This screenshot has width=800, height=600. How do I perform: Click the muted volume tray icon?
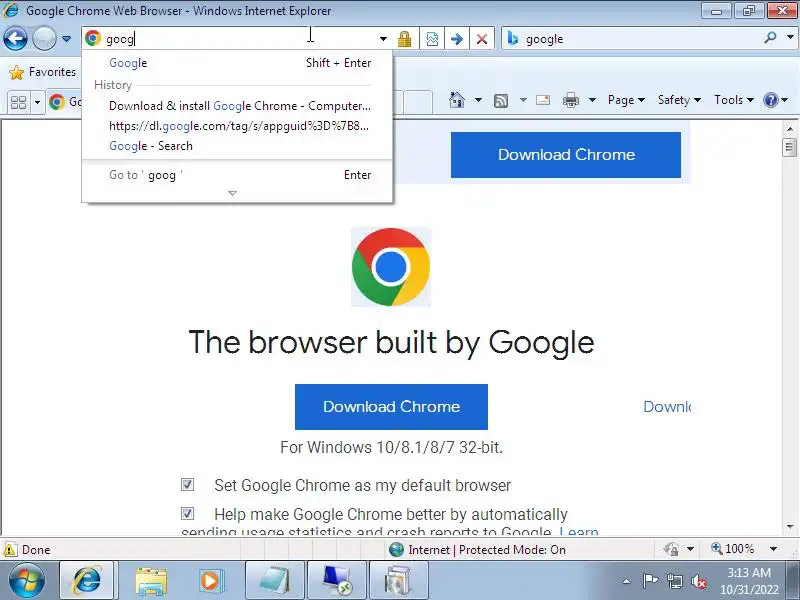(698, 581)
